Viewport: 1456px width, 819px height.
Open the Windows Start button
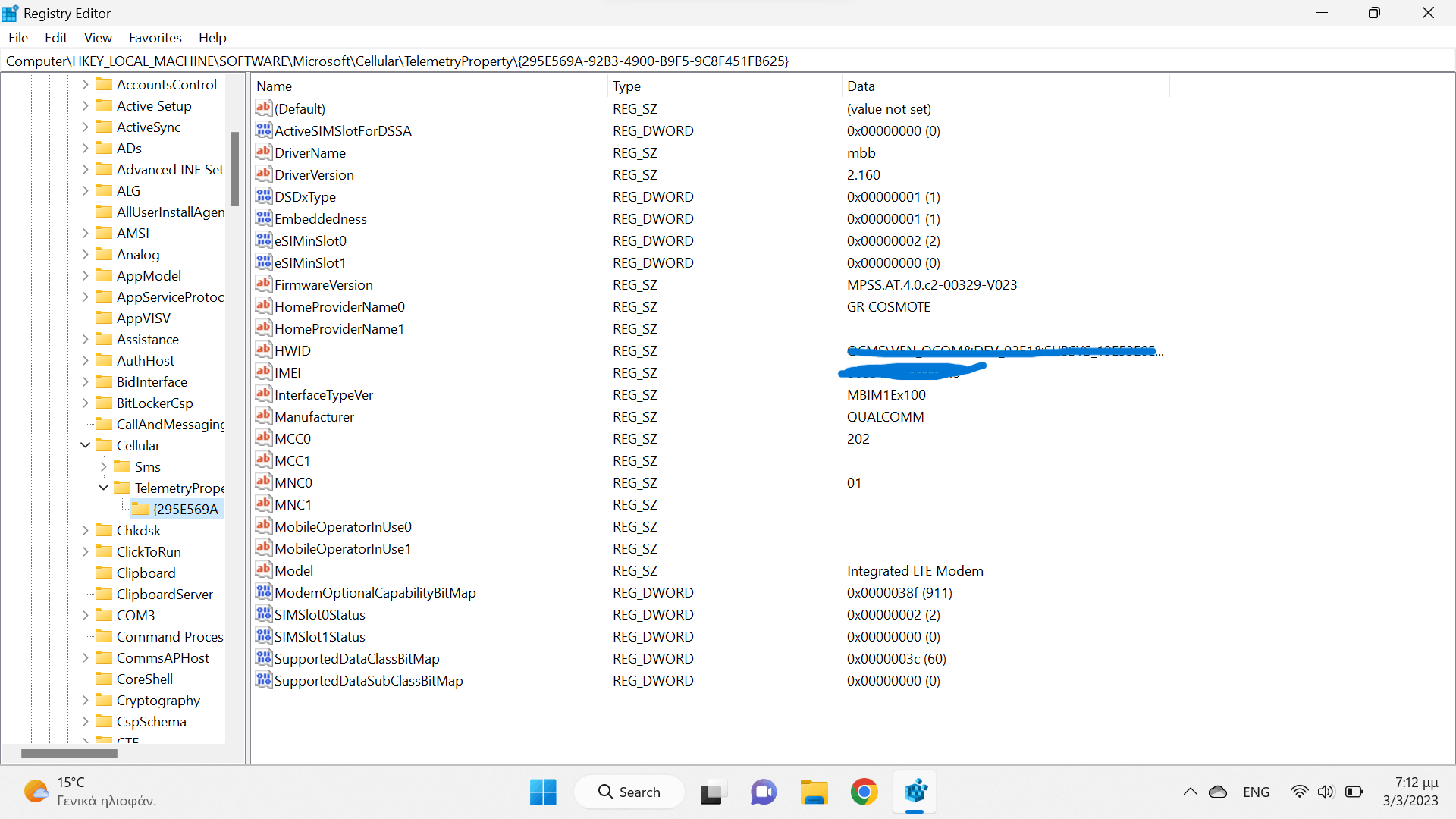(x=543, y=792)
